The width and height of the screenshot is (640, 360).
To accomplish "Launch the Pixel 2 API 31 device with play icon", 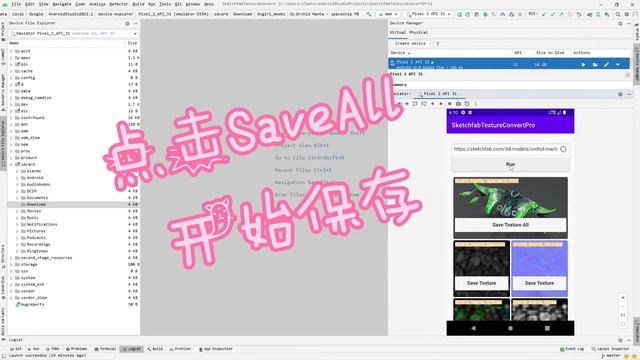I will 583,64.
